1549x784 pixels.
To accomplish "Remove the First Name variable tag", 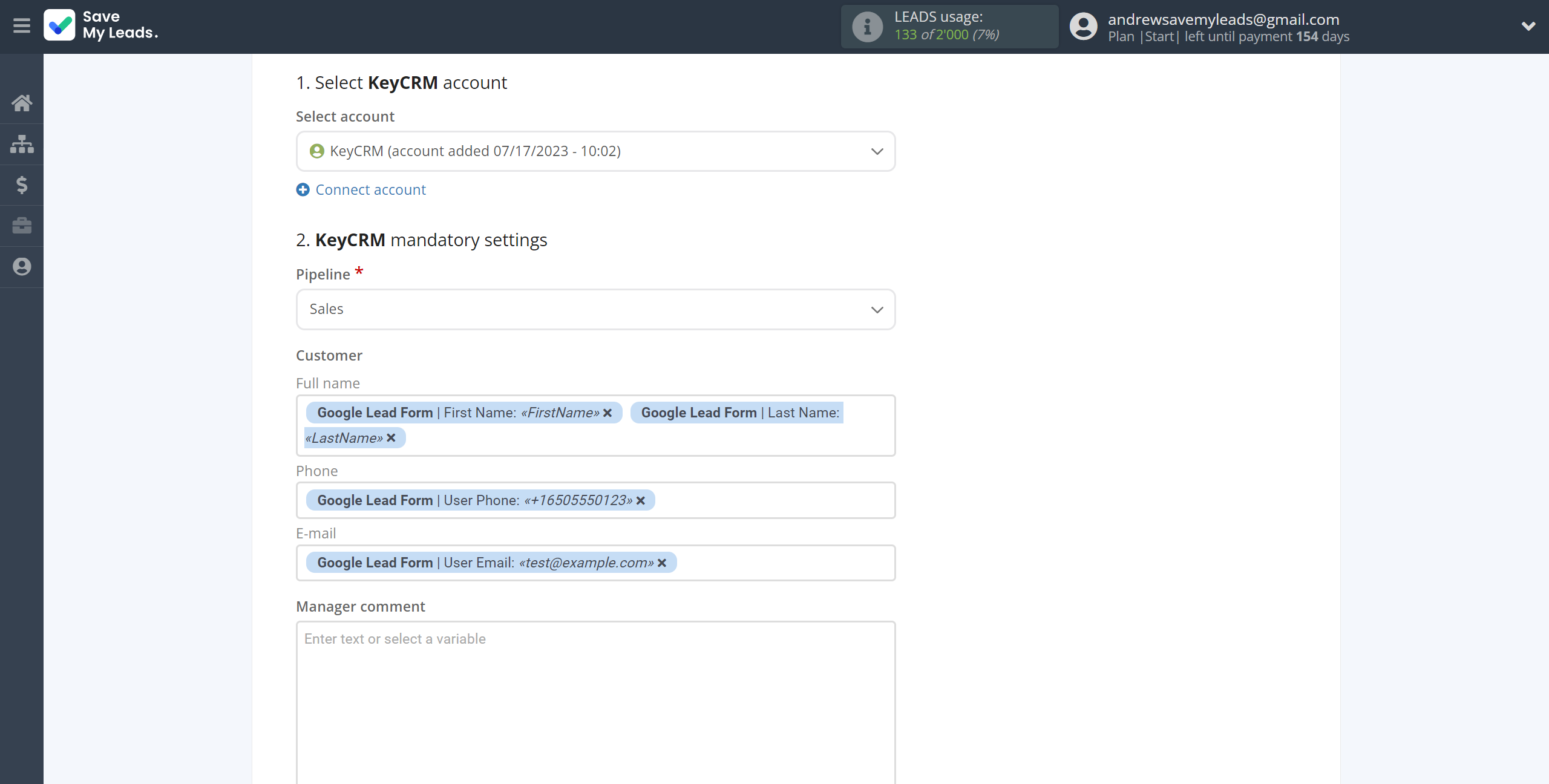I will (x=607, y=413).
